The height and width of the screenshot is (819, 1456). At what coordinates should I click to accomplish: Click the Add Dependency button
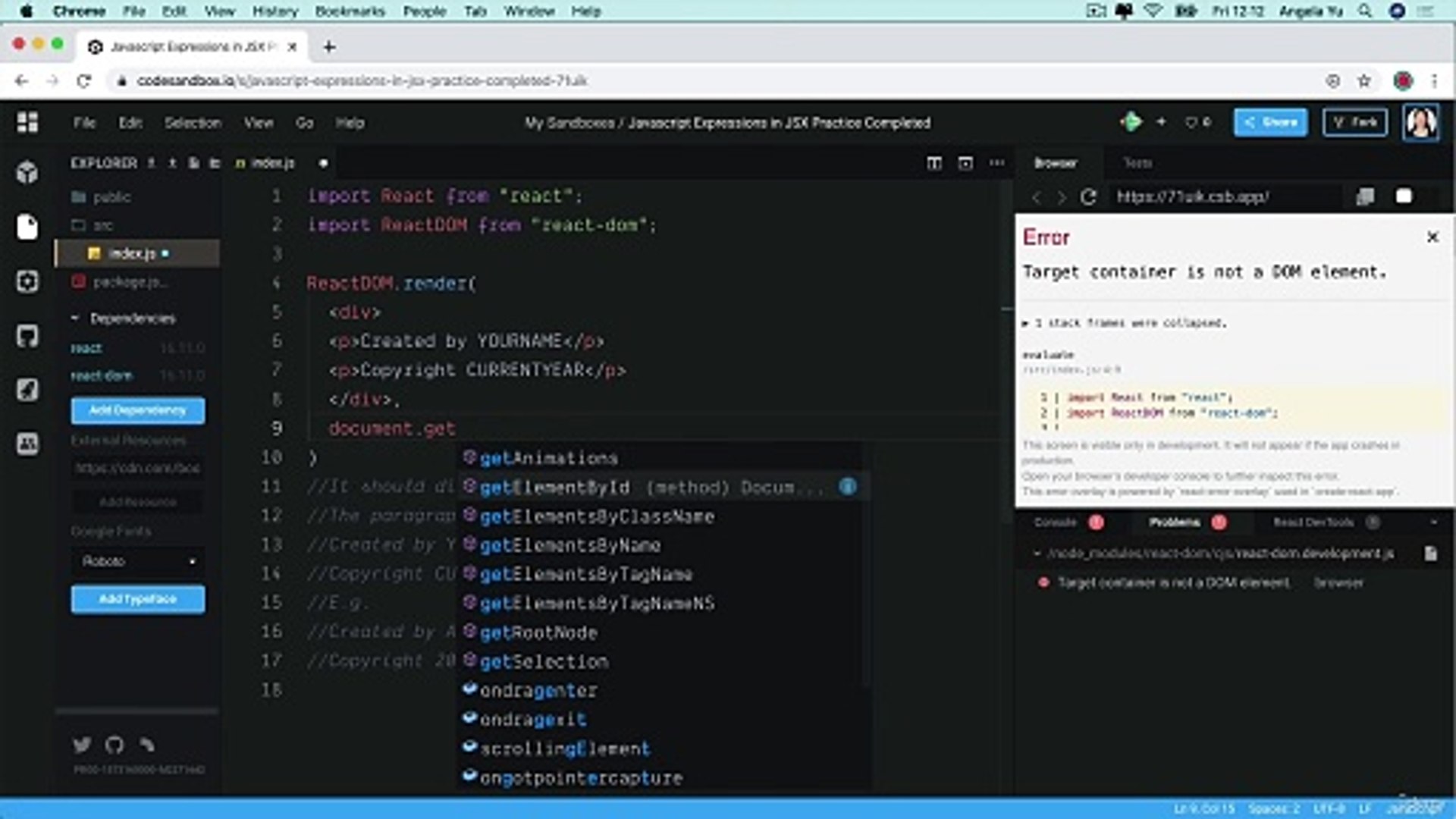[x=137, y=410]
